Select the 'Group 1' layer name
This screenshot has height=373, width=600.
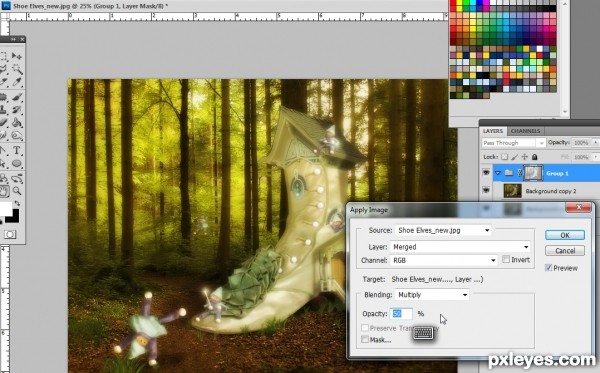click(x=557, y=173)
